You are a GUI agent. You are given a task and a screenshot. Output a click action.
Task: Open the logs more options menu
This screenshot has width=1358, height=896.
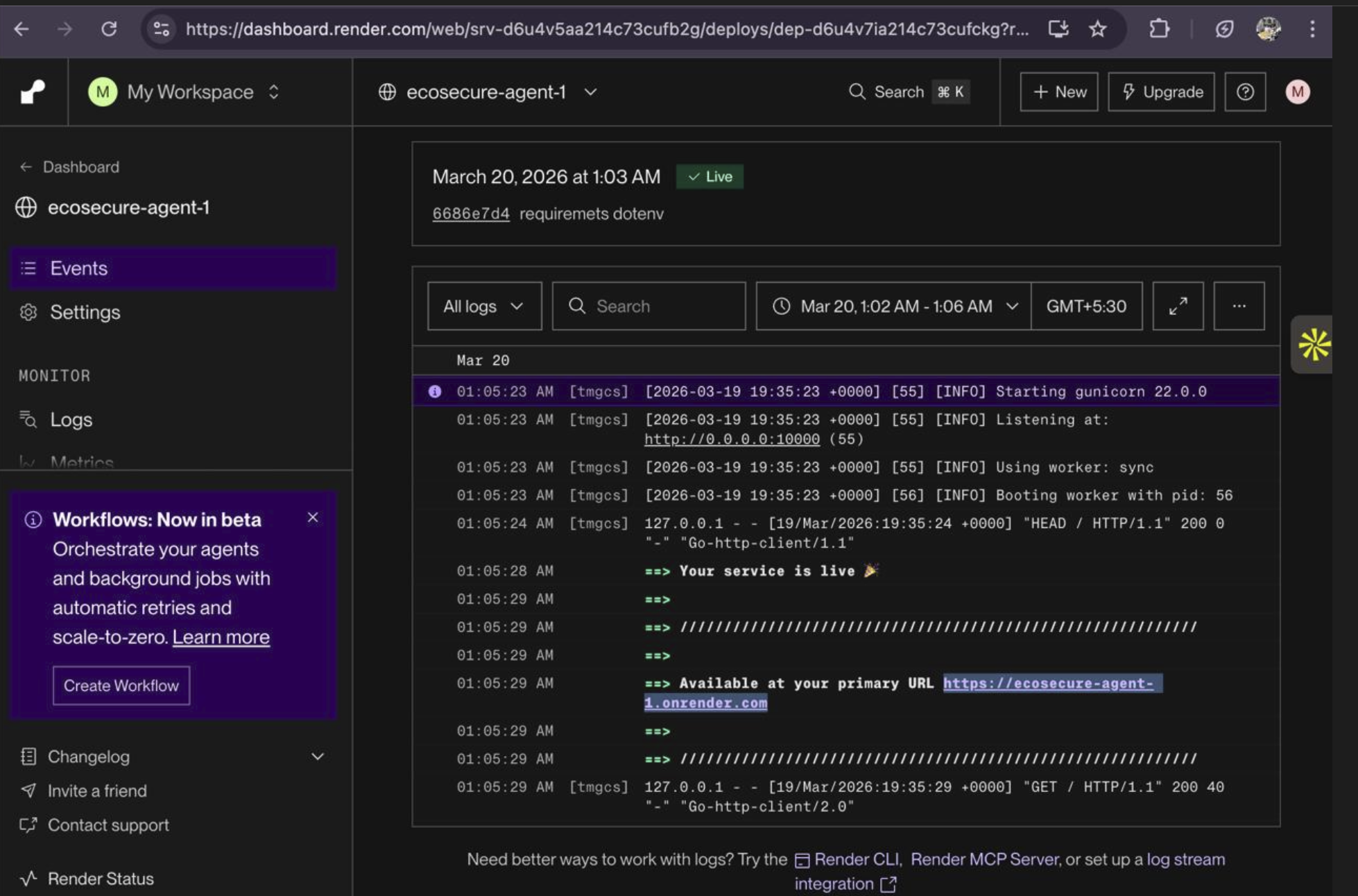pos(1239,306)
